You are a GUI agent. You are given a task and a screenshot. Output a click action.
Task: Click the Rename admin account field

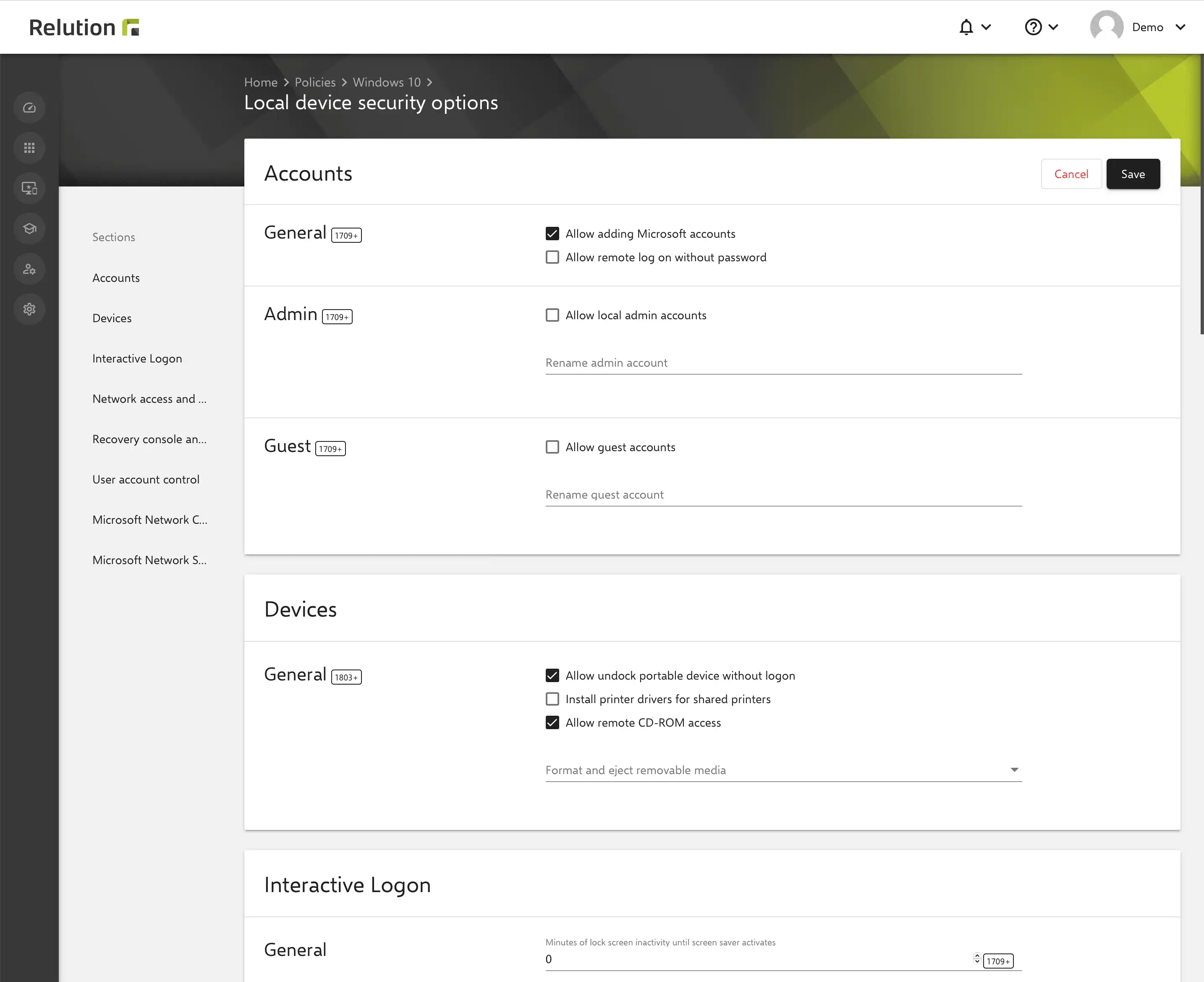pos(783,362)
